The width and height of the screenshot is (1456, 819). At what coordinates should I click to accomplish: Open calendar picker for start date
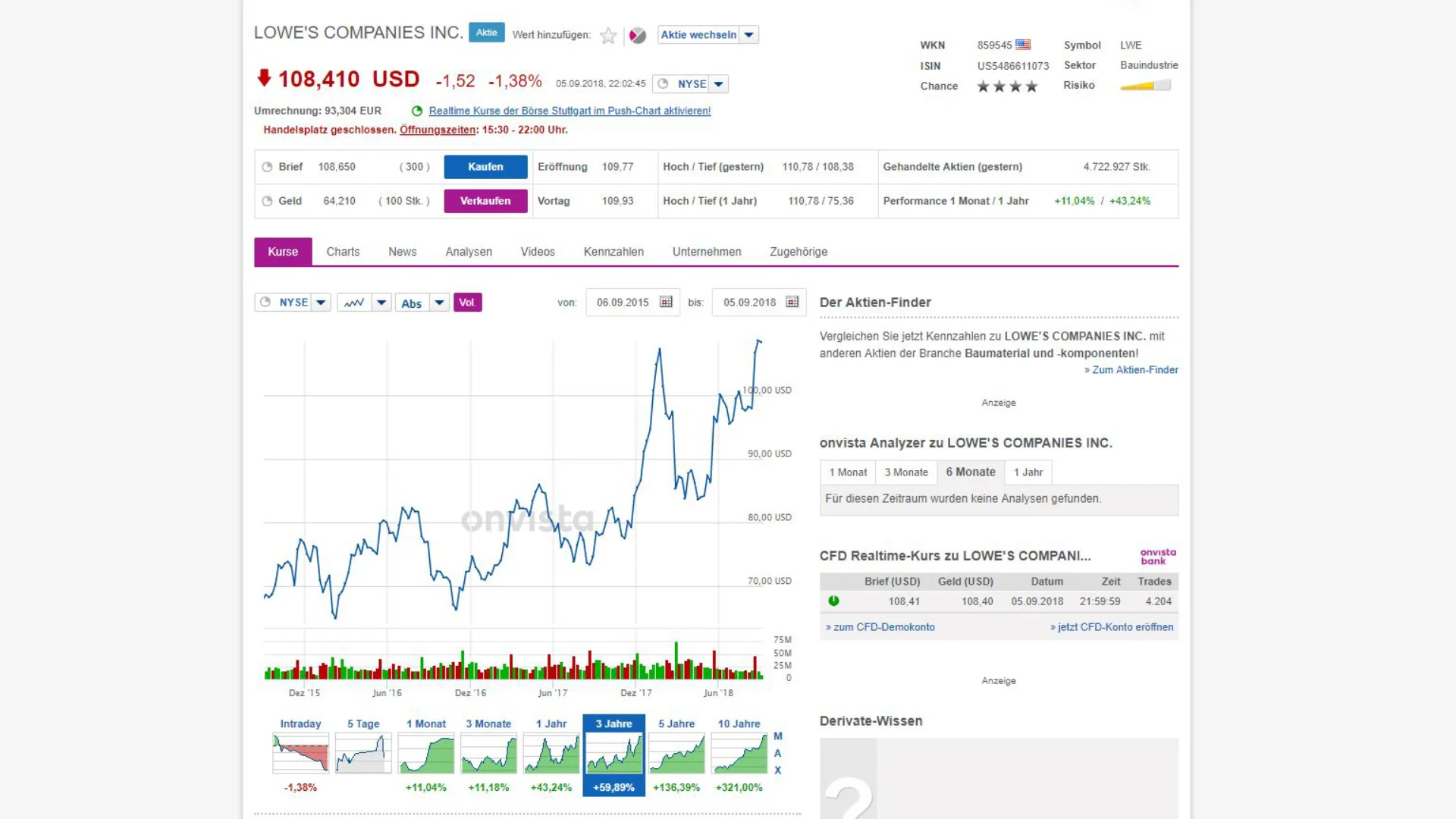click(666, 302)
